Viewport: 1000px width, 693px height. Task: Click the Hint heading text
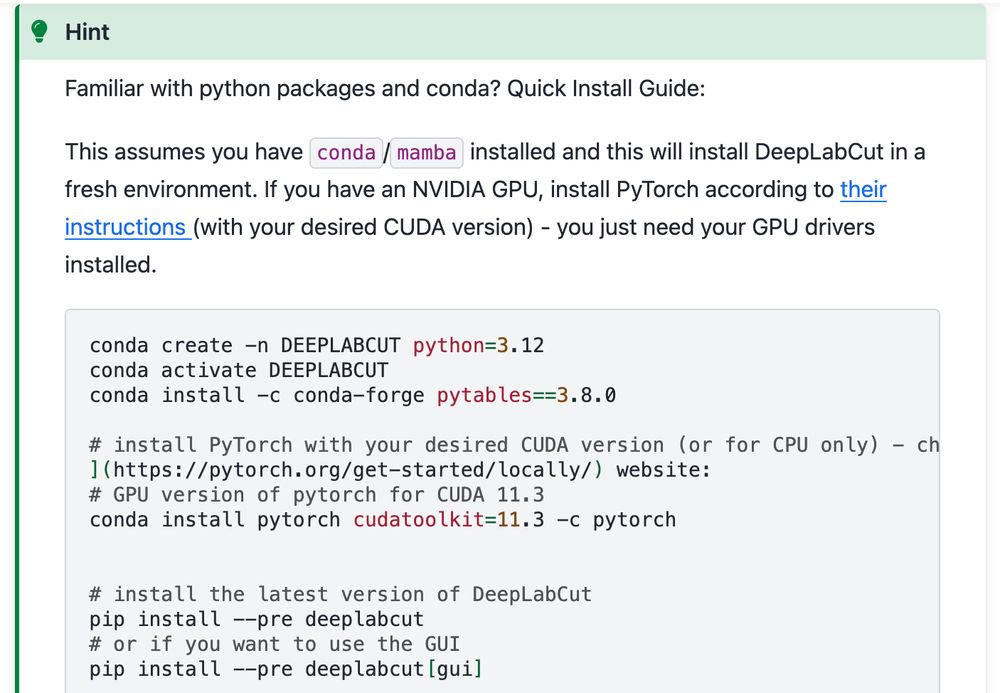(87, 32)
